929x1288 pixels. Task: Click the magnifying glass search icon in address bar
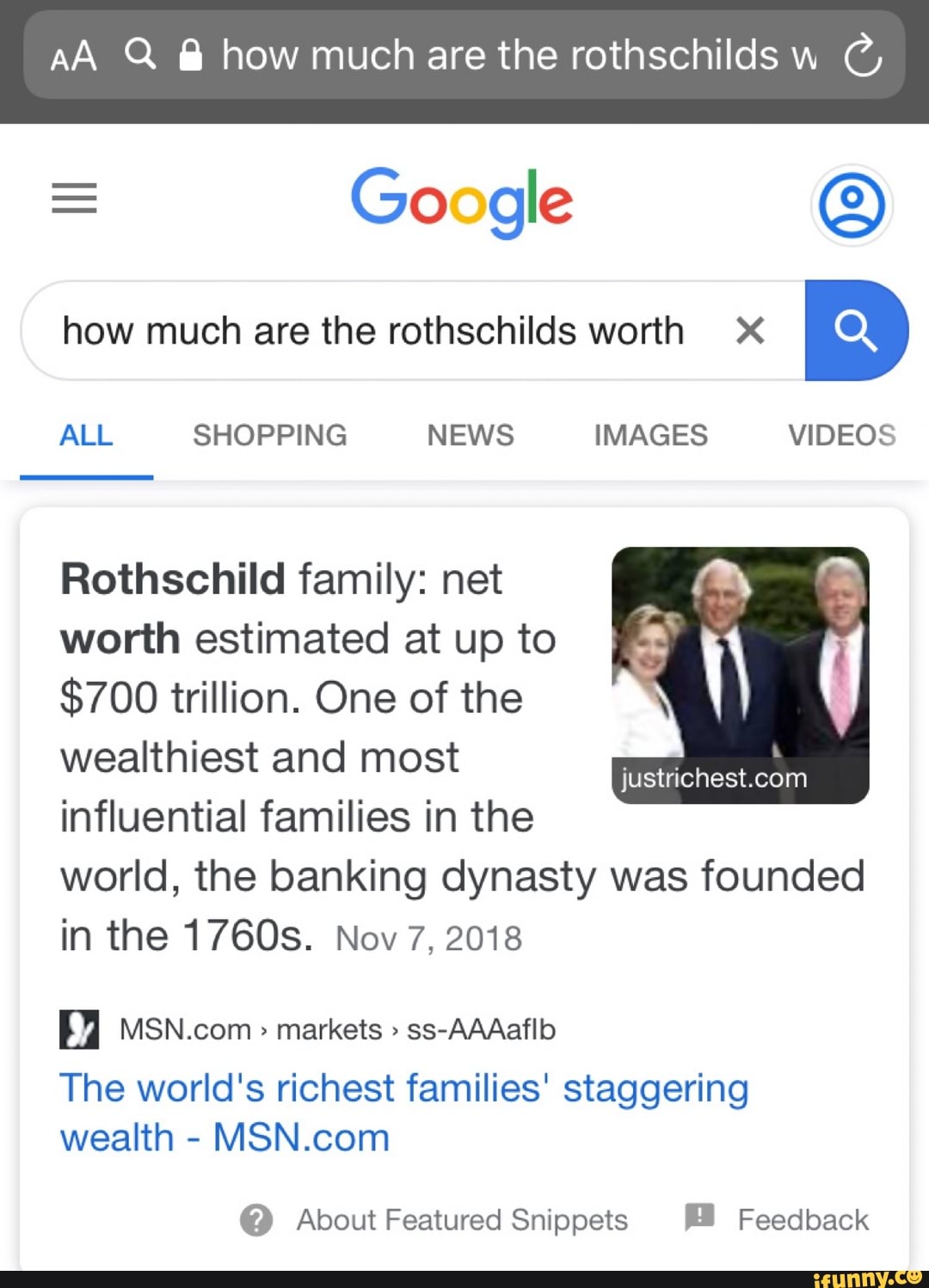coord(140,55)
